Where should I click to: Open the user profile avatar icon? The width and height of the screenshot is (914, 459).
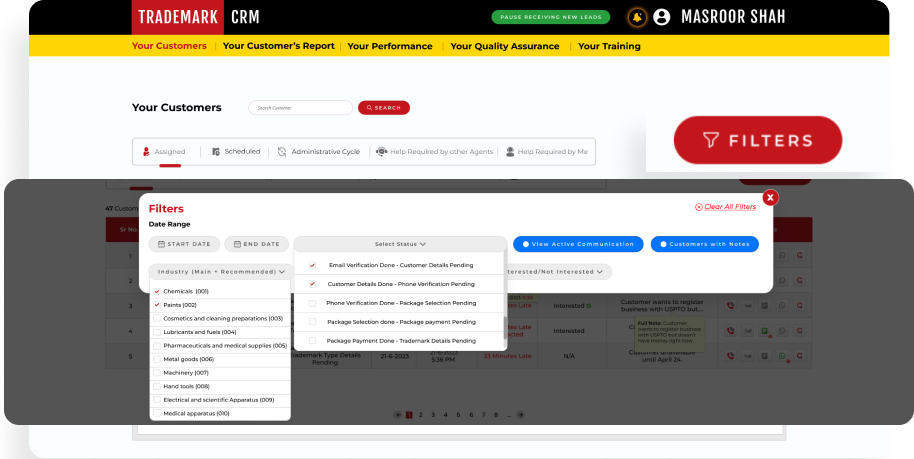(x=662, y=17)
